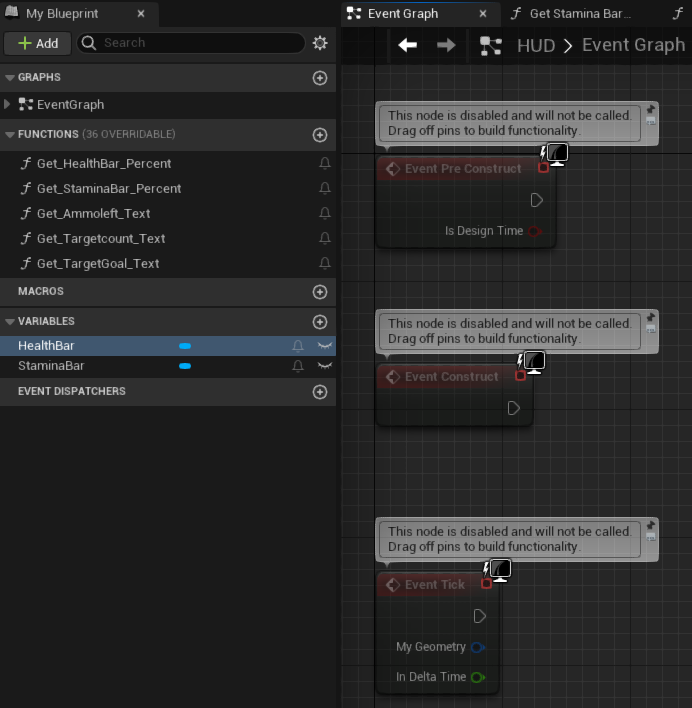Navigate back with the left arrow
This screenshot has height=708, width=692.
tap(408, 45)
